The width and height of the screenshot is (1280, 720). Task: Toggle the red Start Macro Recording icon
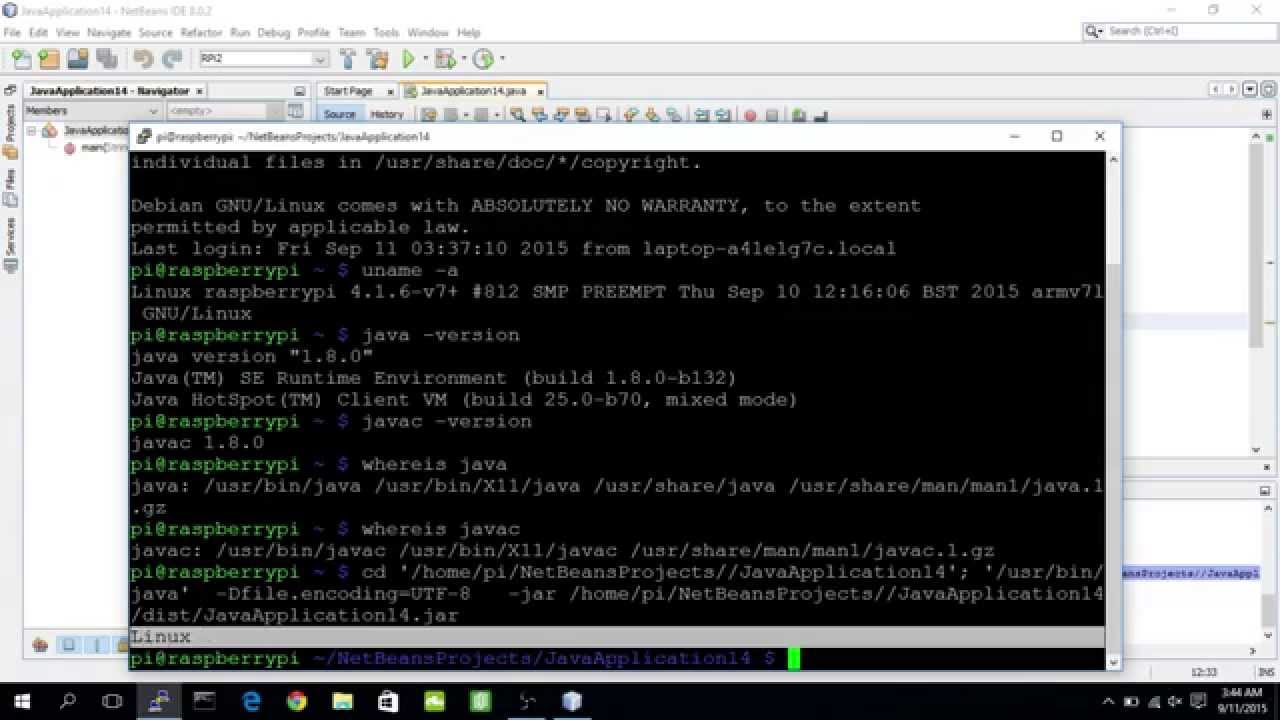pos(750,115)
